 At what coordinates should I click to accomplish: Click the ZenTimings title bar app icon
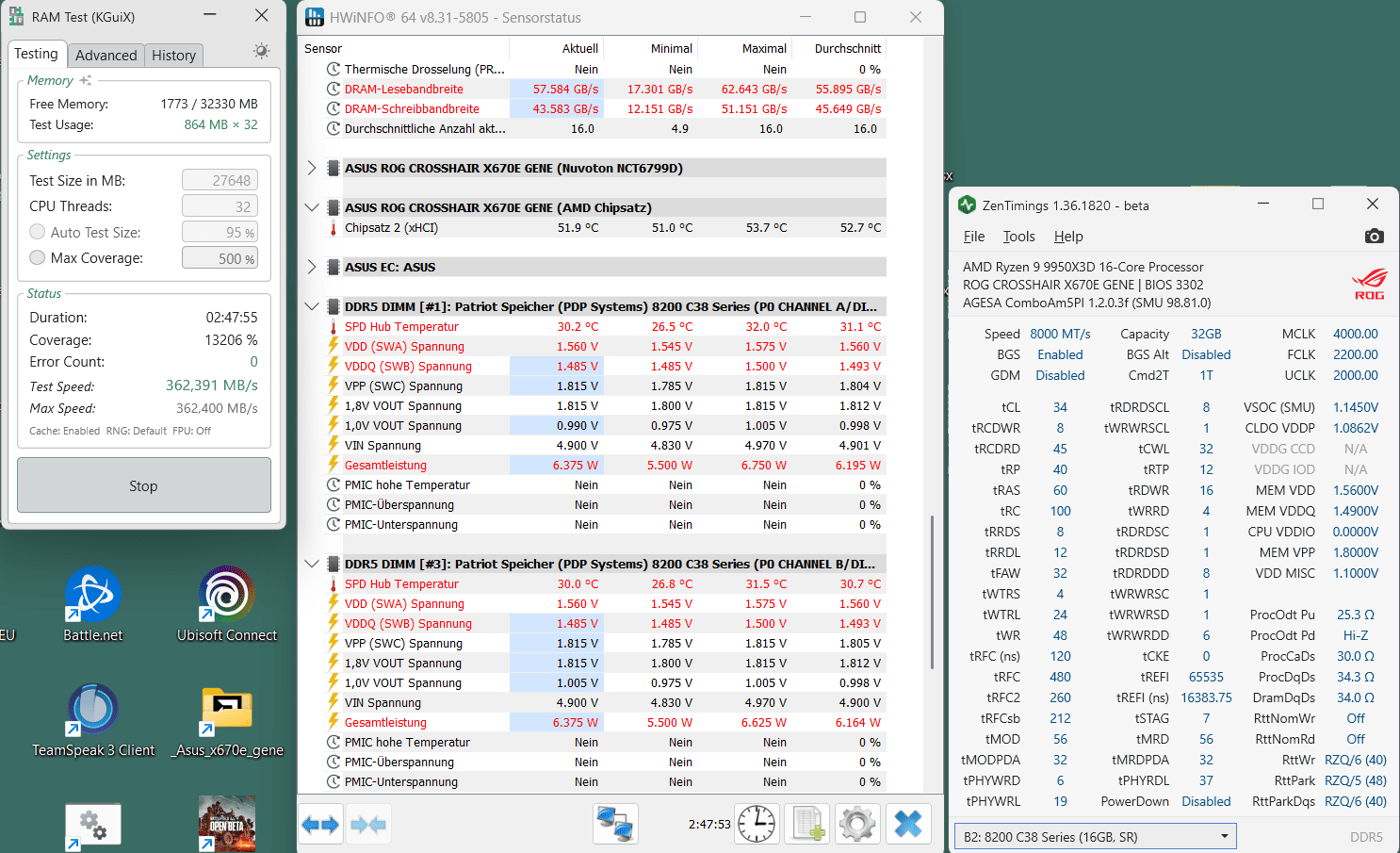click(x=967, y=205)
